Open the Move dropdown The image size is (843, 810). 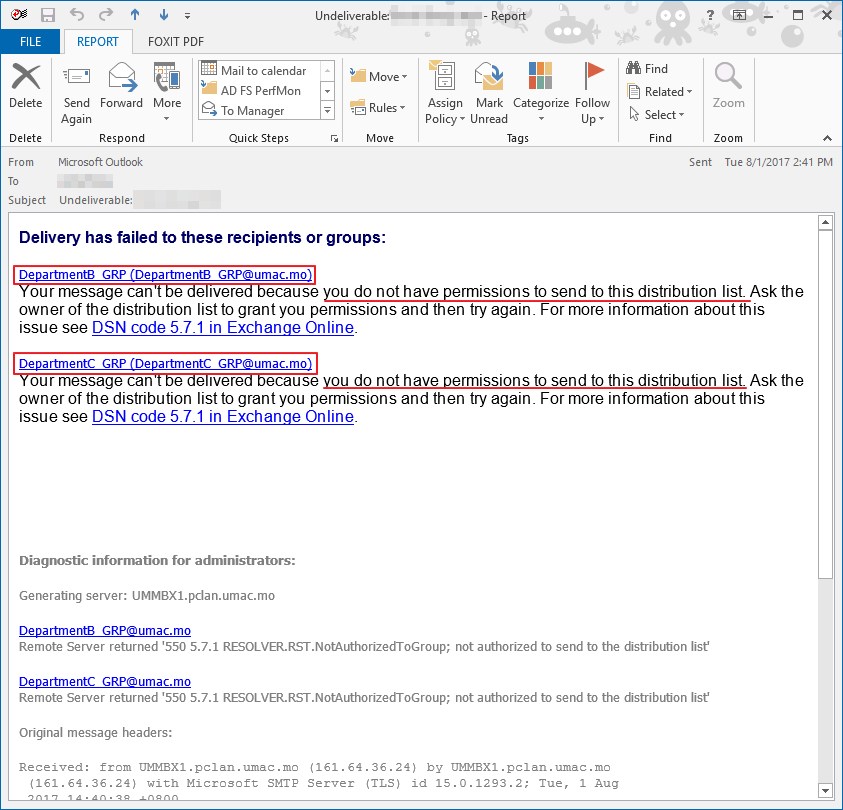[x=378, y=76]
